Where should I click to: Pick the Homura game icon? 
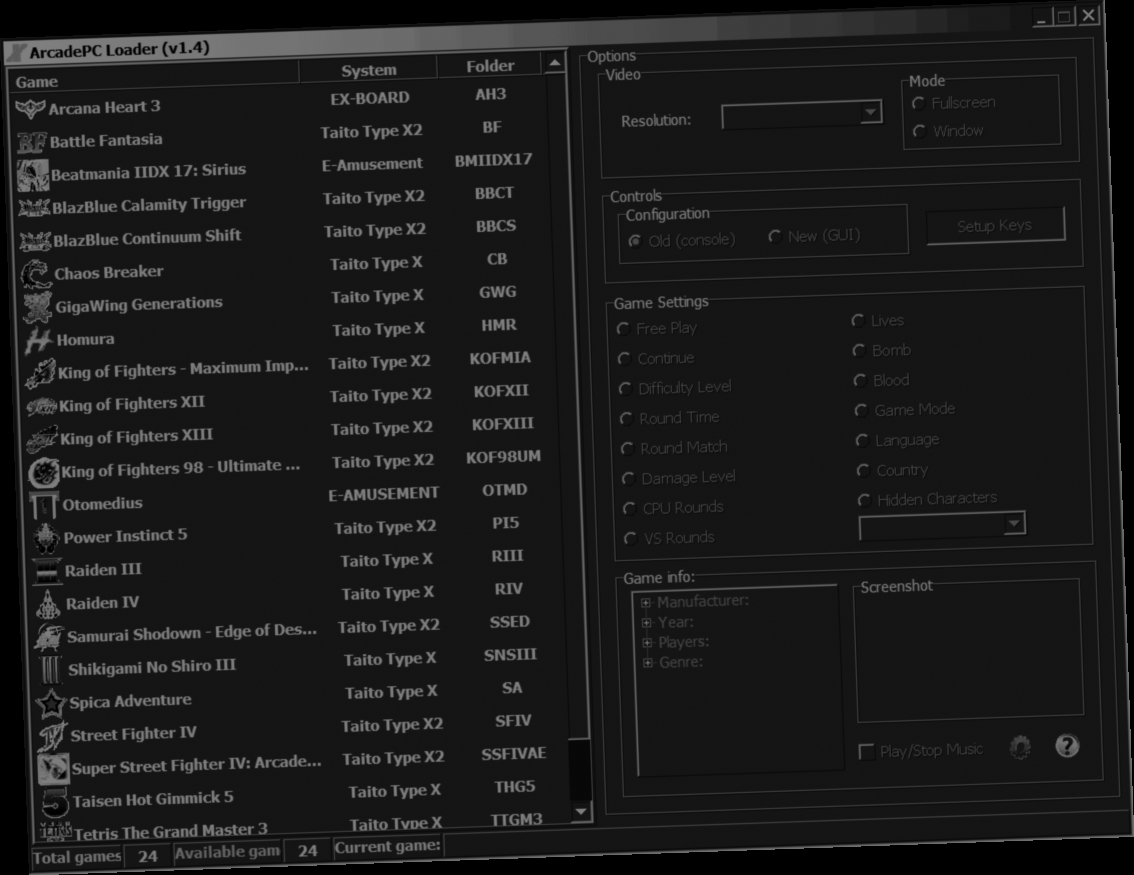(39, 341)
